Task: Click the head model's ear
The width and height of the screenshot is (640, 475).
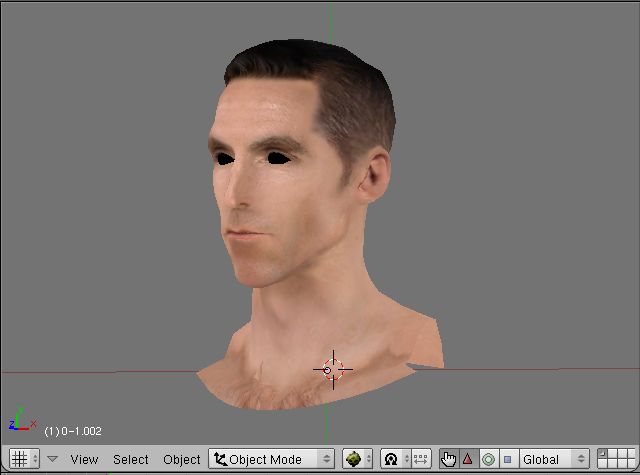Action: (374, 176)
